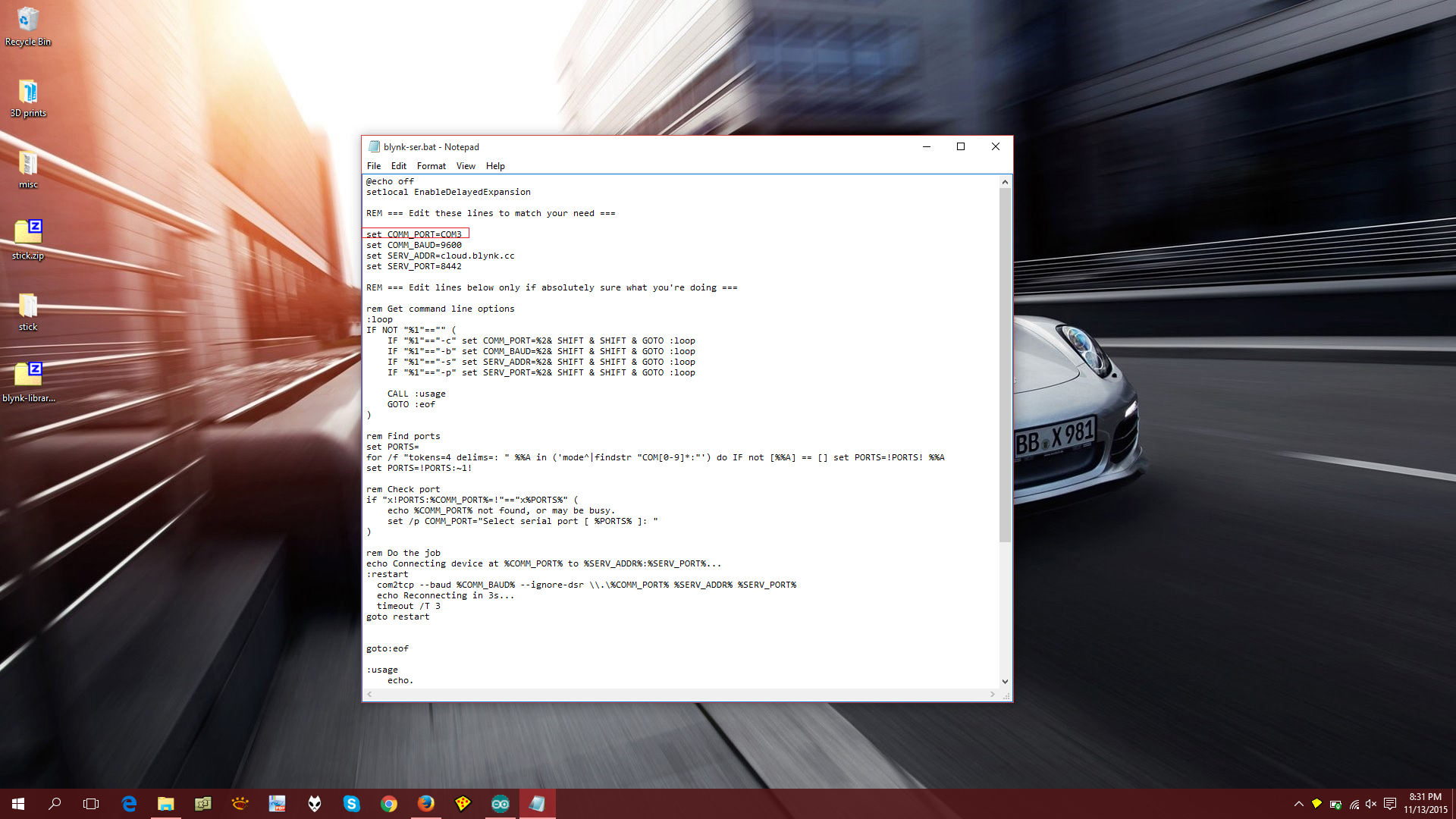
Task: Open the Windows Start menu
Action: (18, 804)
